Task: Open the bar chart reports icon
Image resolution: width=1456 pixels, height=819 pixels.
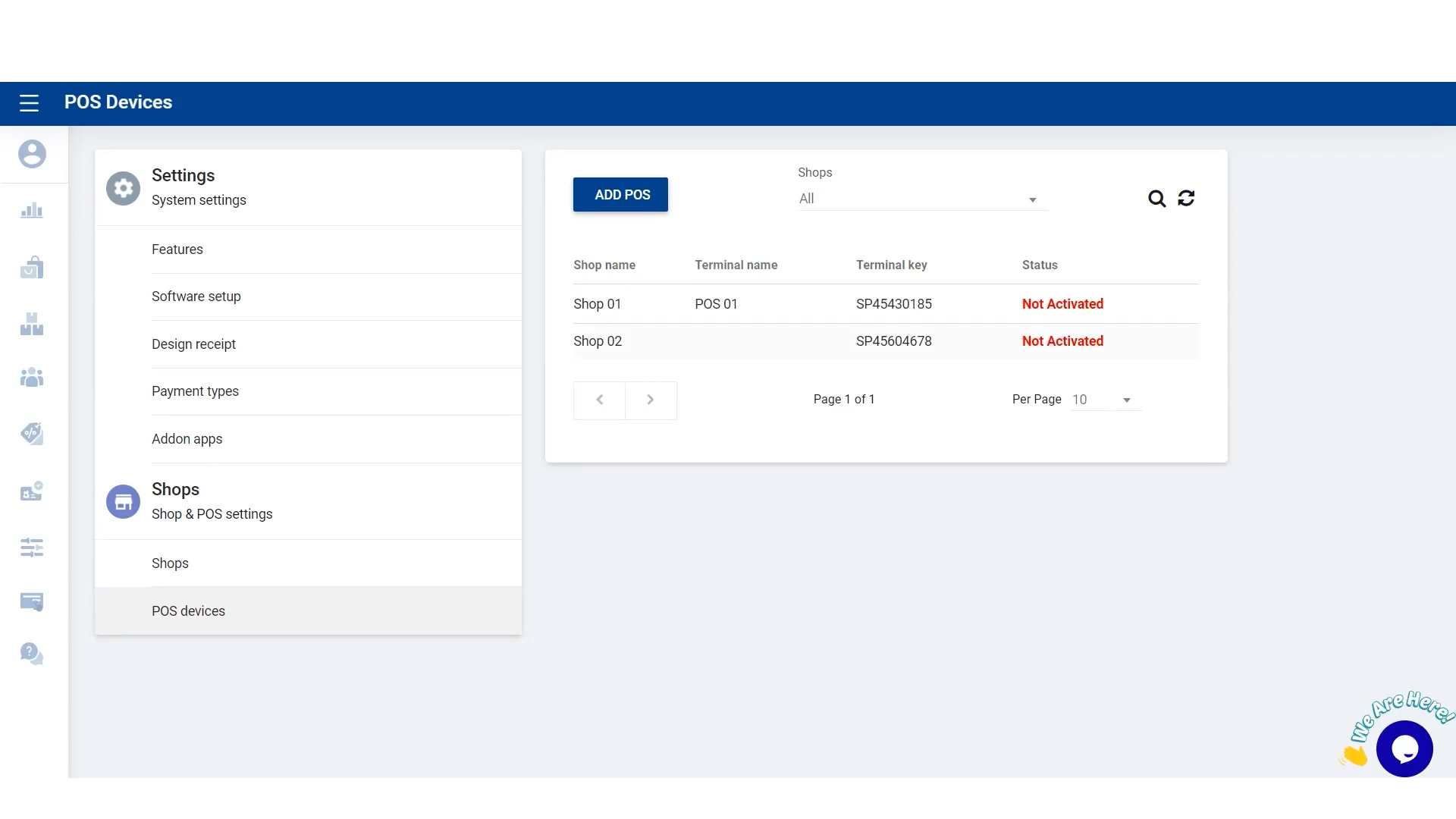Action: tap(32, 211)
